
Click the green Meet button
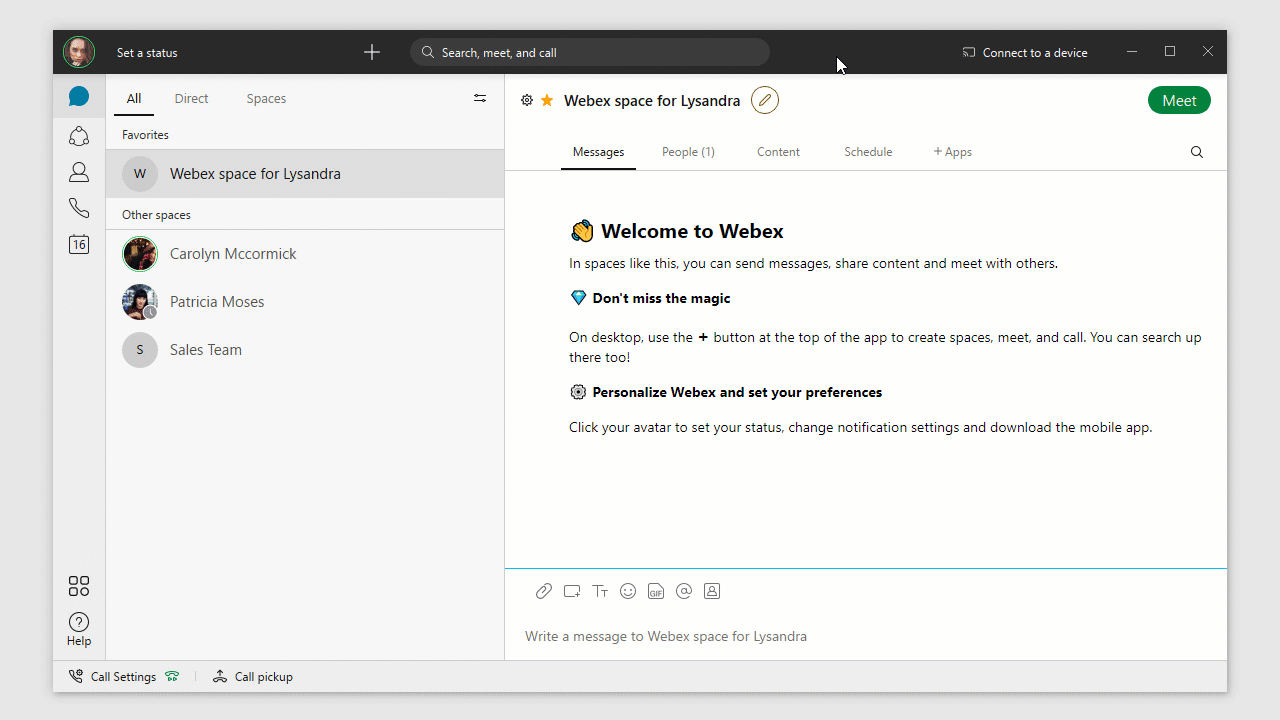click(x=1179, y=100)
